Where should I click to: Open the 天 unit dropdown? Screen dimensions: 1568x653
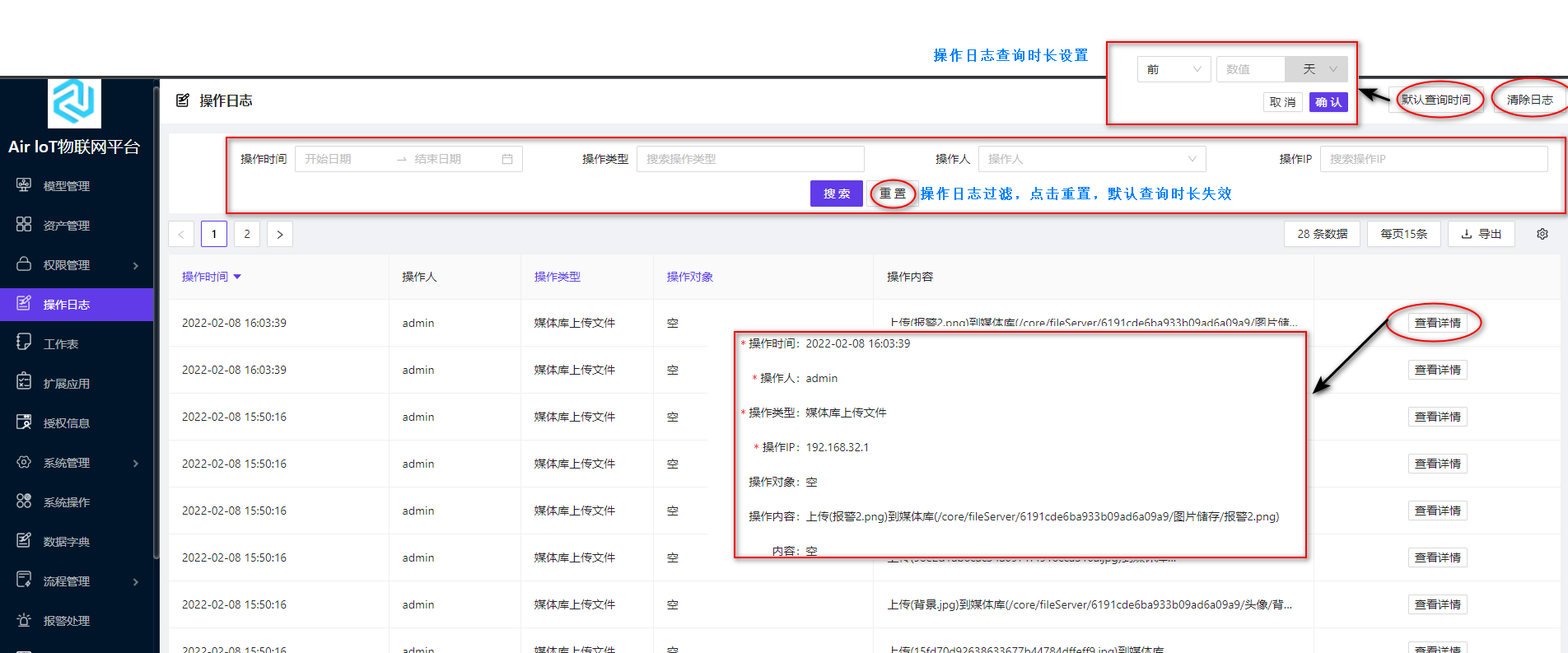pos(1317,69)
